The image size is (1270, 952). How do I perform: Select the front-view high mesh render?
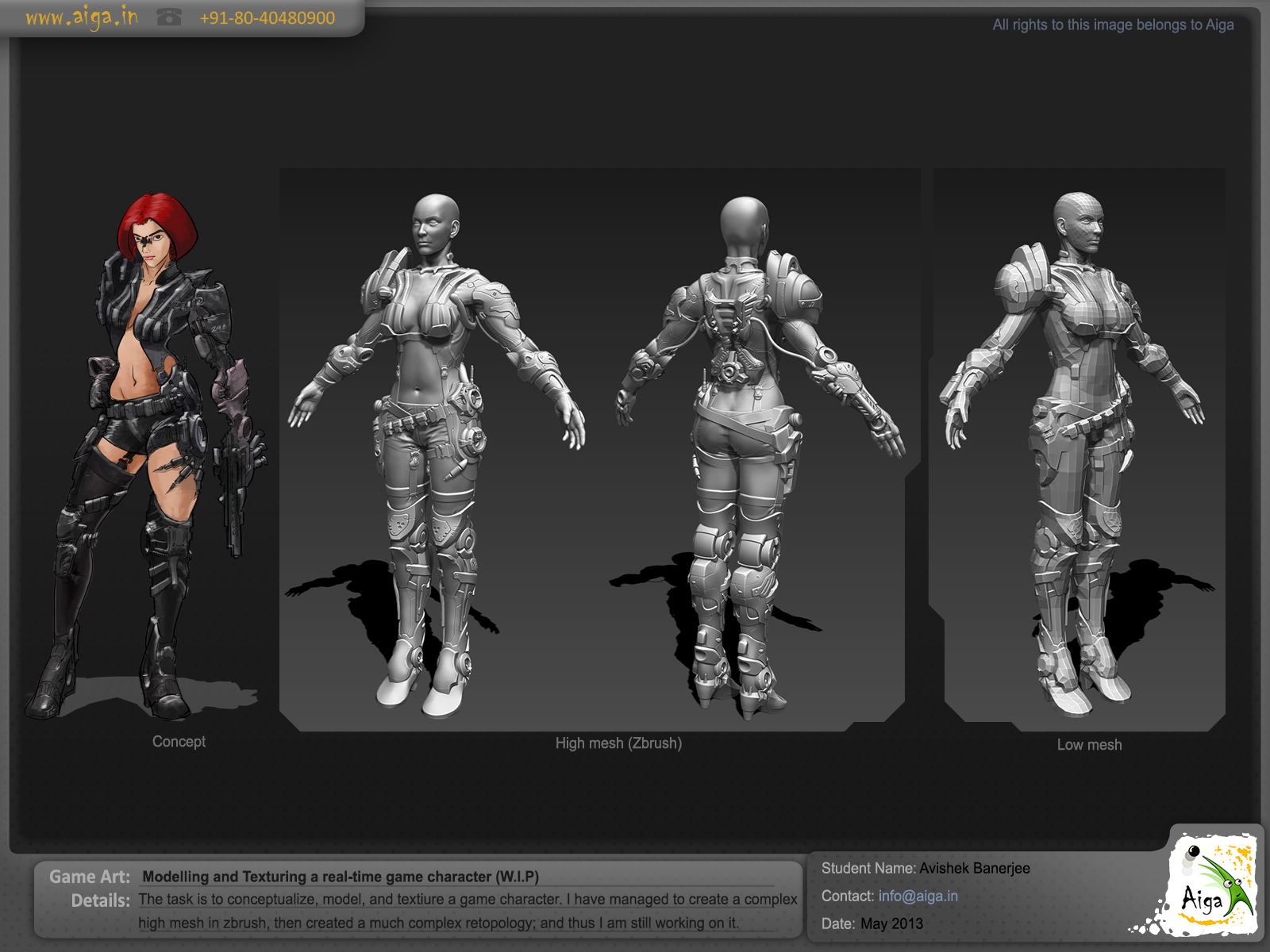point(435,456)
